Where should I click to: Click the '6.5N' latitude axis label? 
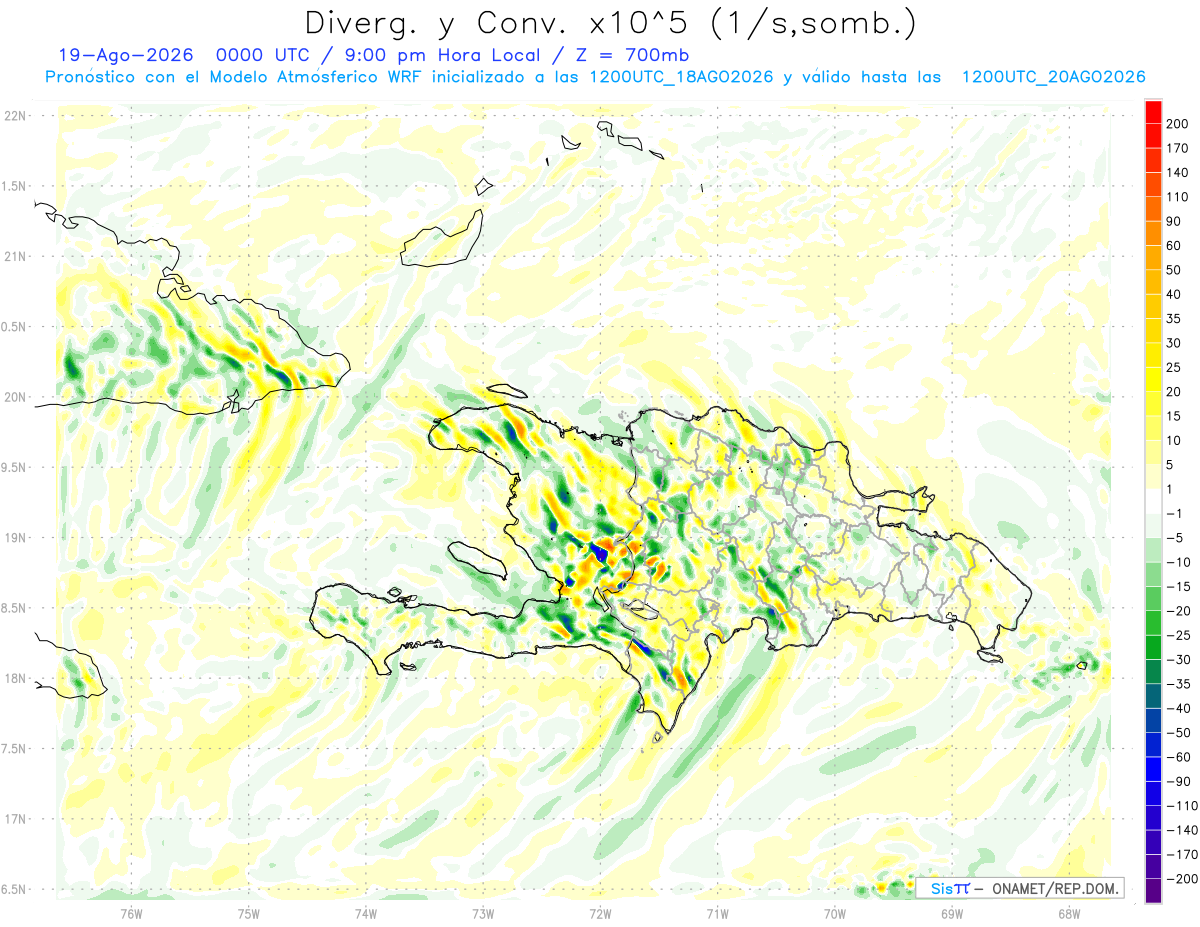pos(15,890)
